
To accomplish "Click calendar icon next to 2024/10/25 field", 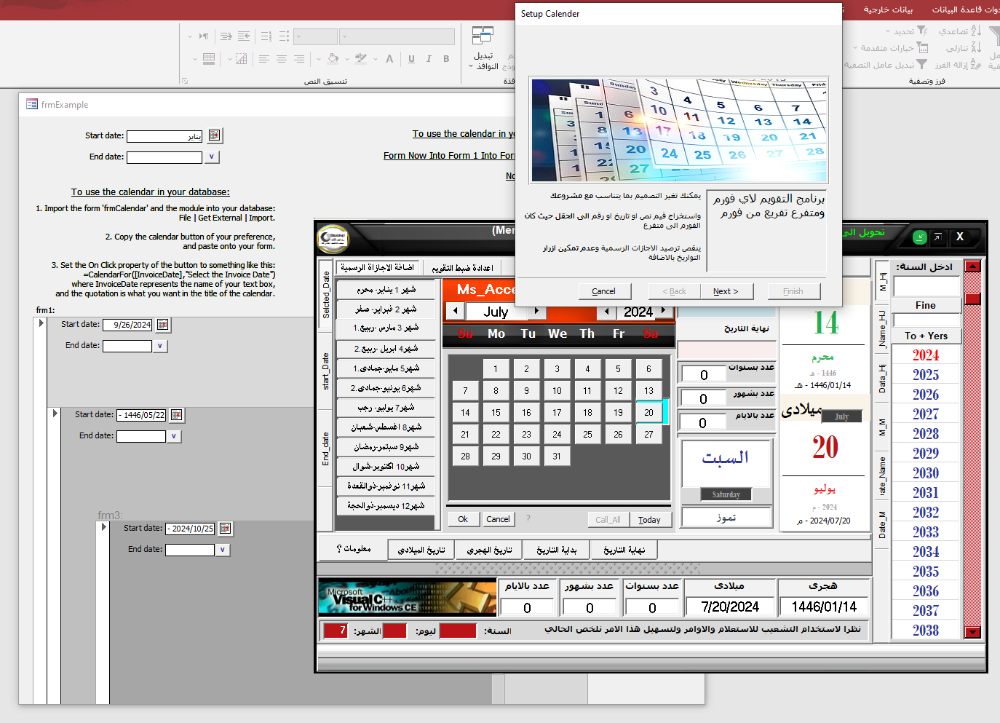I will (226, 528).
